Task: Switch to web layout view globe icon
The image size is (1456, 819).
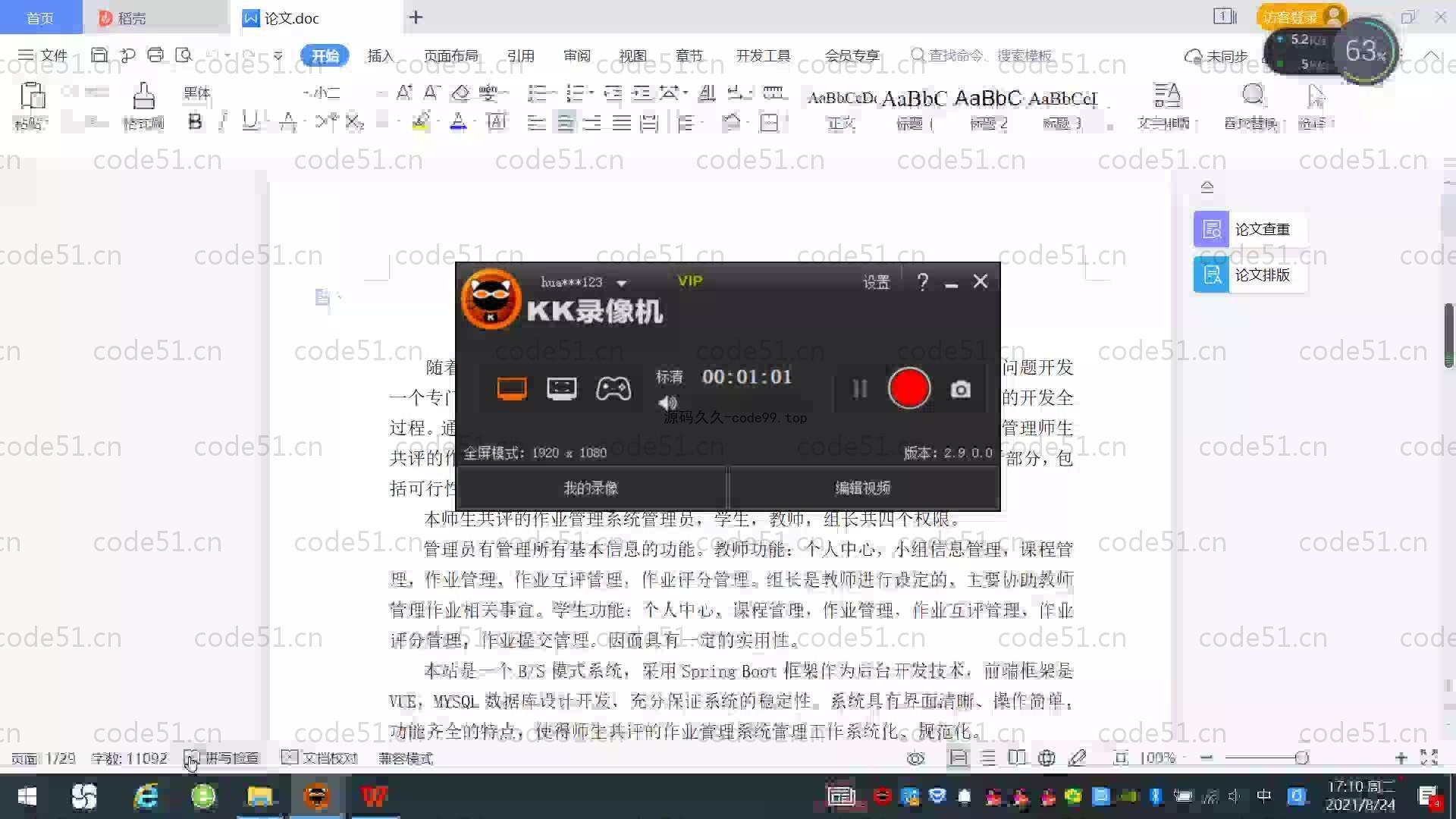Action: coord(1046,758)
